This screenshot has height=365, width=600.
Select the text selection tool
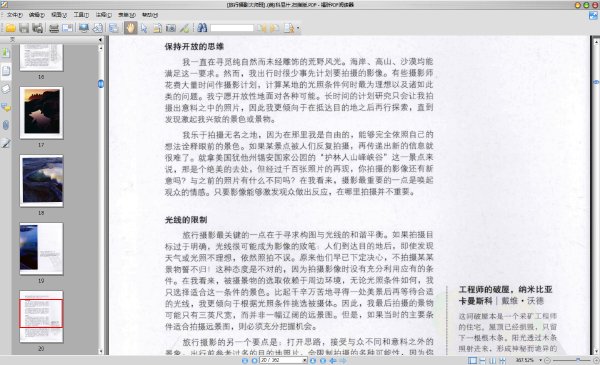(x=157, y=28)
